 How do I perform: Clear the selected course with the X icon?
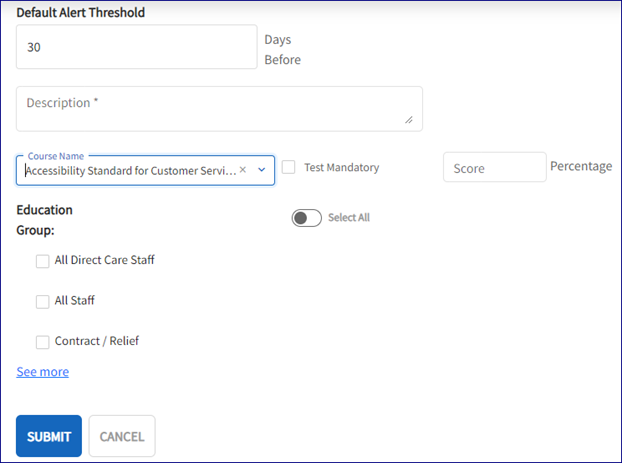tap(243, 170)
